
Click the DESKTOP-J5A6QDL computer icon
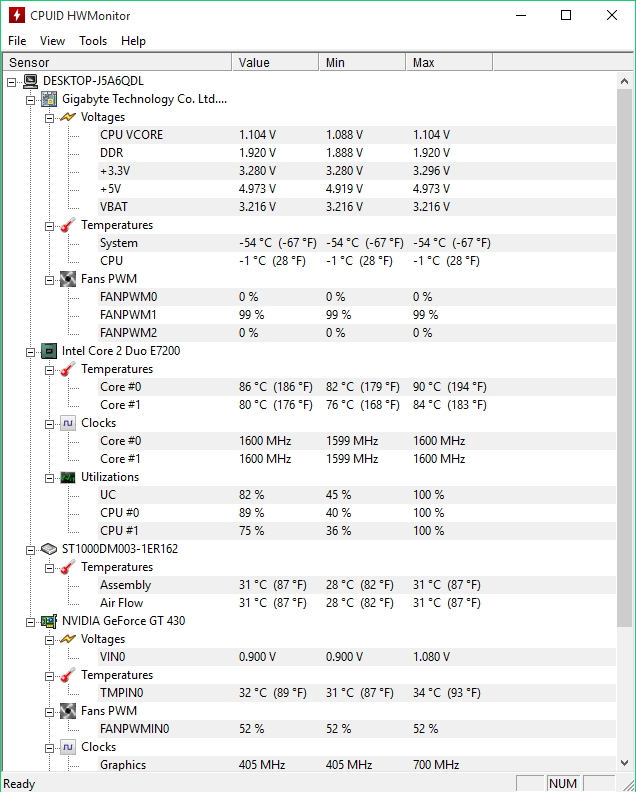[x=30, y=81]
